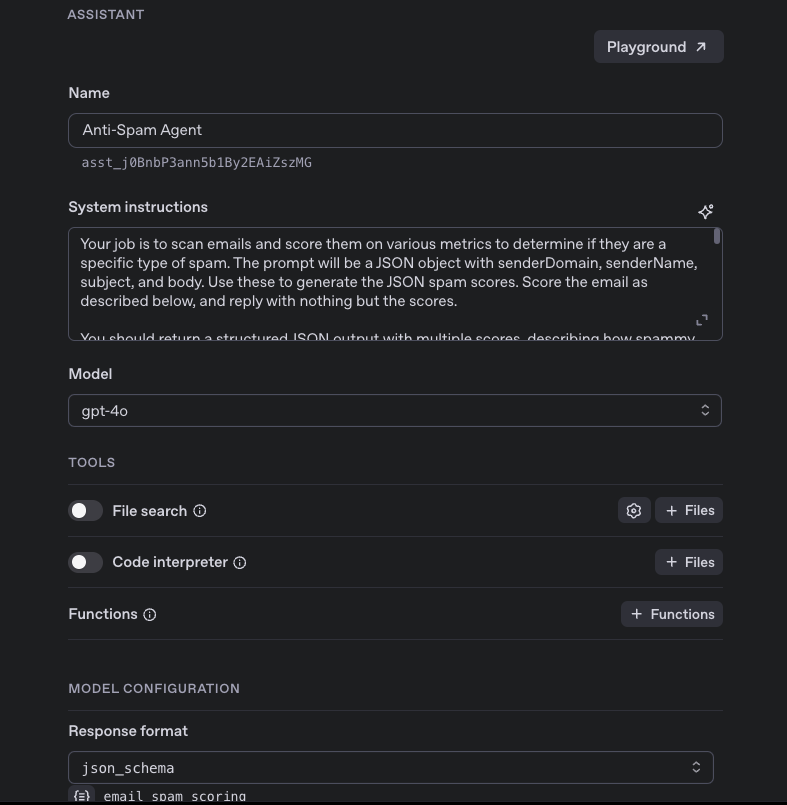
Task: Add files to File search
Action: pos(689,511)
